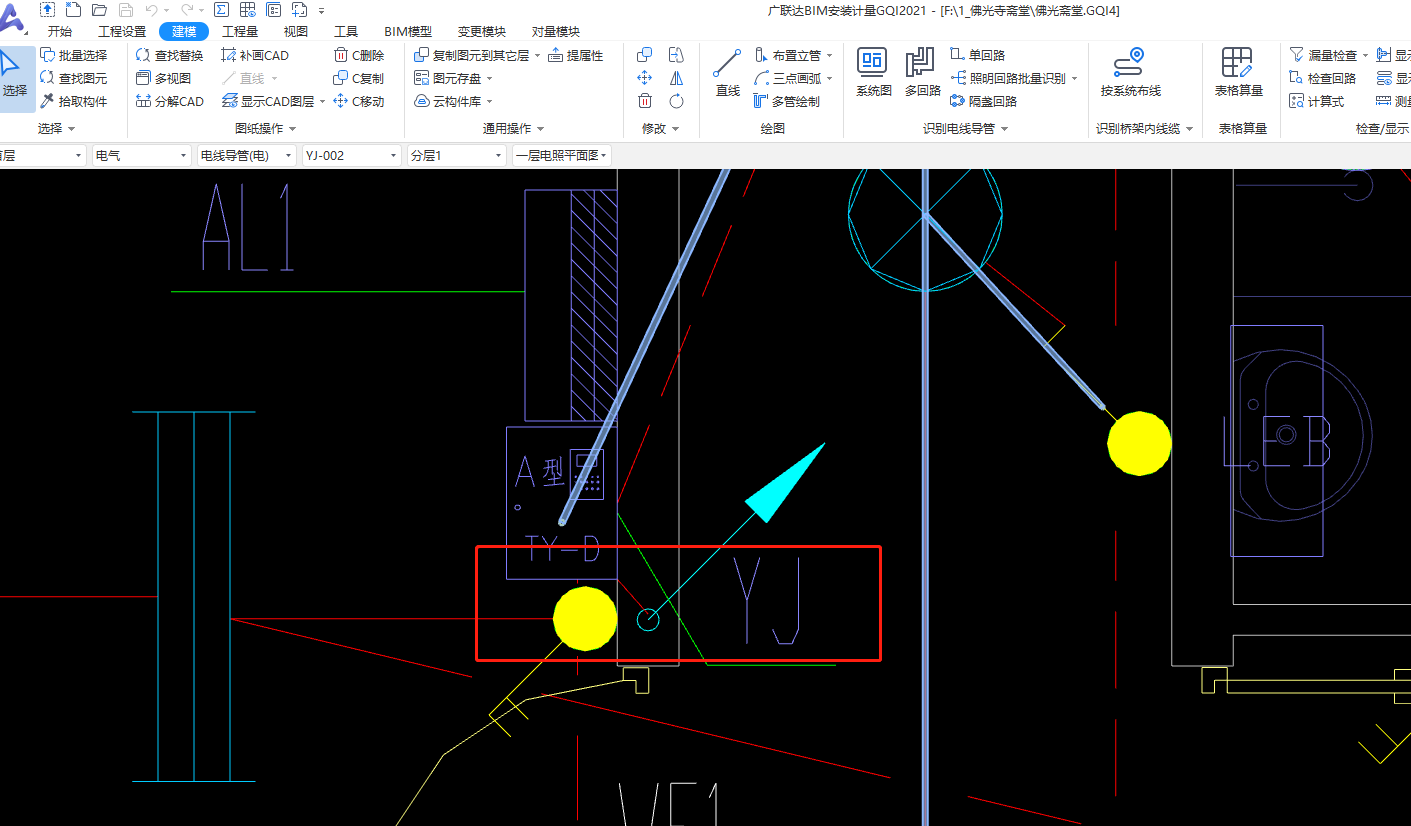Click 三点画弧 three-point arc
This screenshot has width=1411, height=826.
pos(788,78)
